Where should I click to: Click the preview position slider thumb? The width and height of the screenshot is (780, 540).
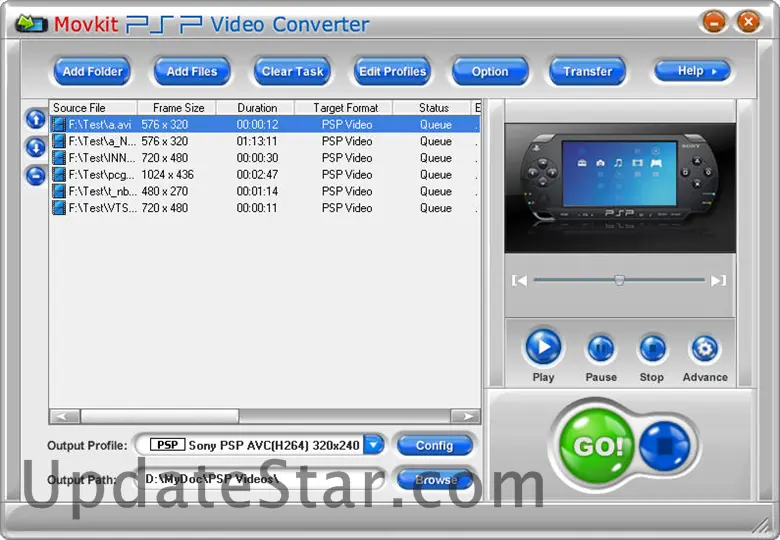[619, 280]
